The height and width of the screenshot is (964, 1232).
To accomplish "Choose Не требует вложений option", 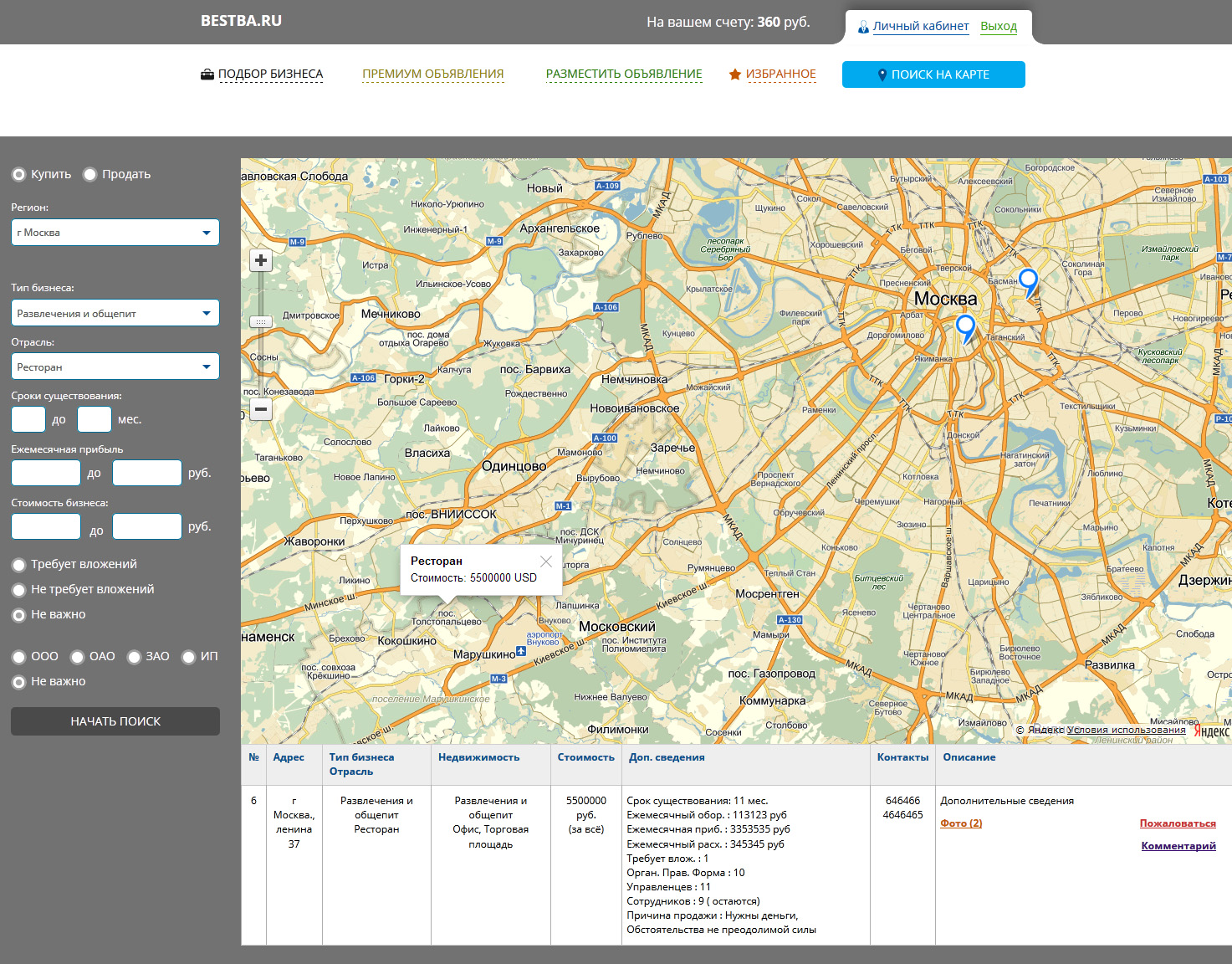I will 18,590.
